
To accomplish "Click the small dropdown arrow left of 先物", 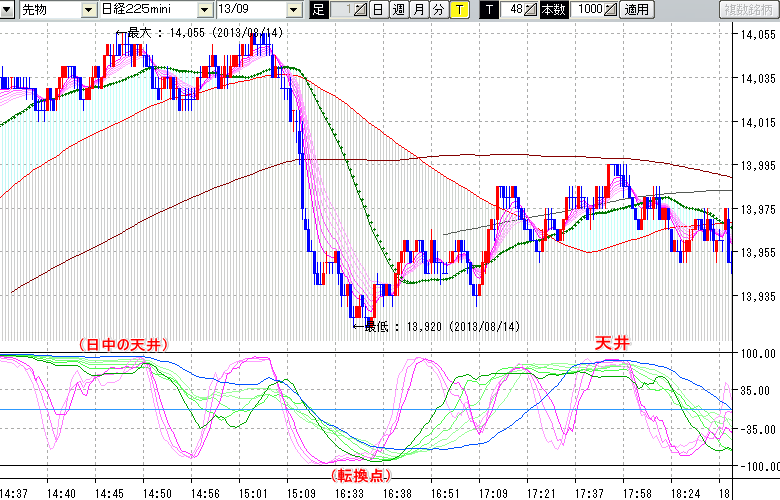I will click(x=8, y=10).
